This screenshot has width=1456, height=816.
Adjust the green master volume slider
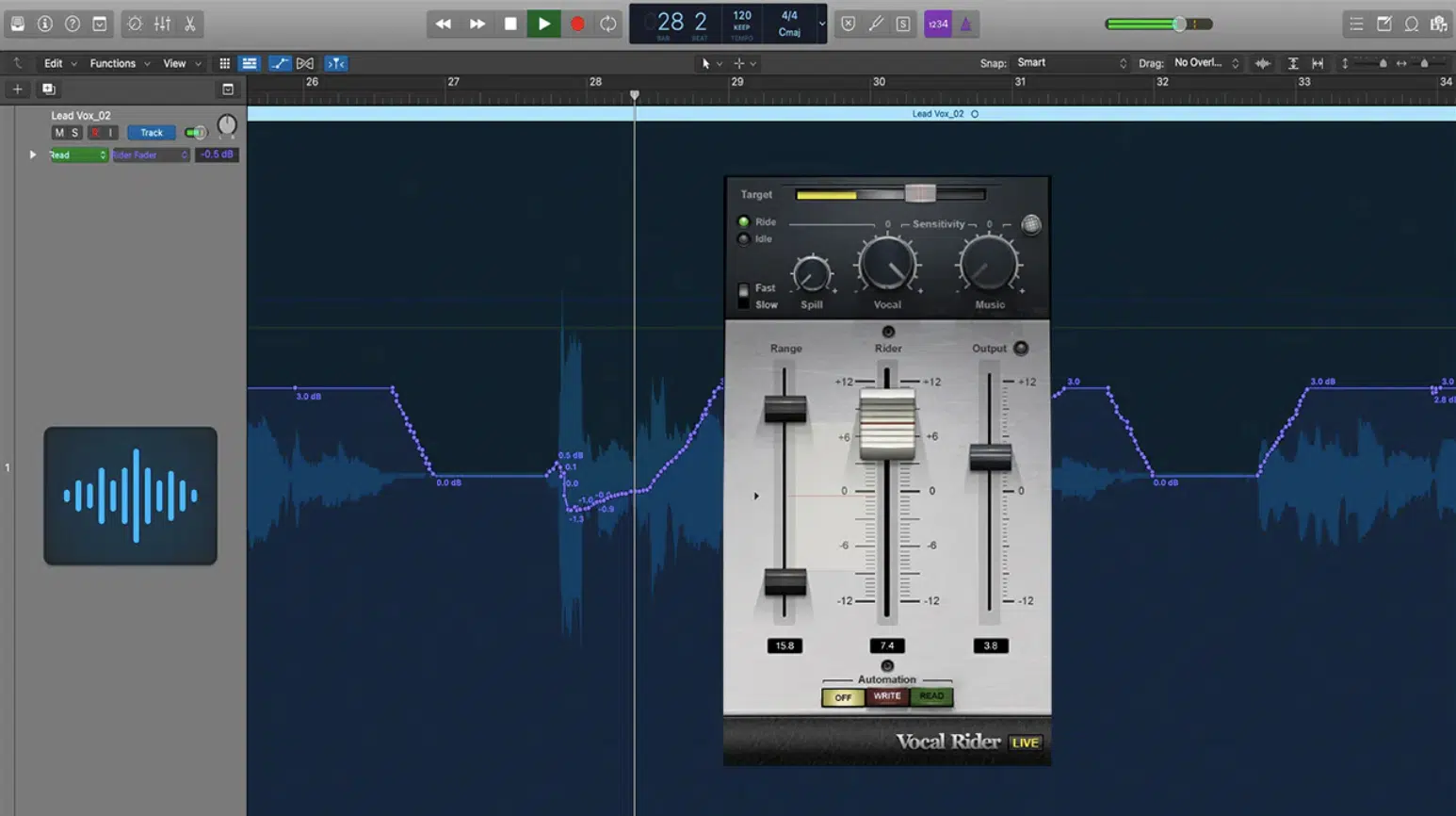click(1159, 24)
